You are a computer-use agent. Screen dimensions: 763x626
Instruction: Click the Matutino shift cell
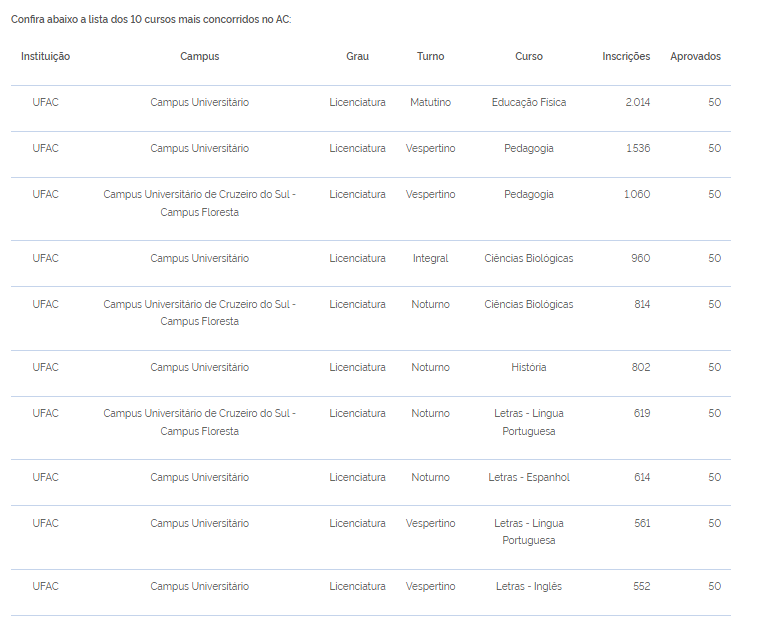[x=430, y=103]
